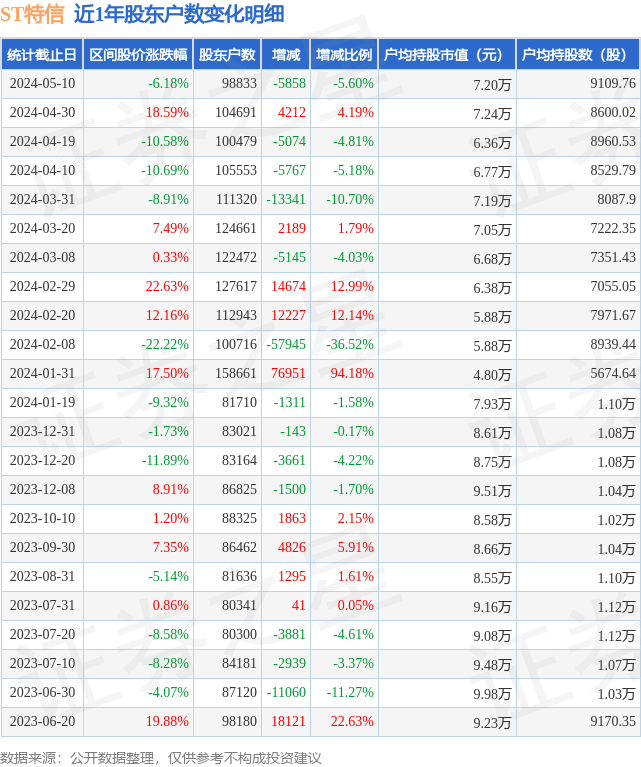Select the 股东户数 column header

[226, 55]
